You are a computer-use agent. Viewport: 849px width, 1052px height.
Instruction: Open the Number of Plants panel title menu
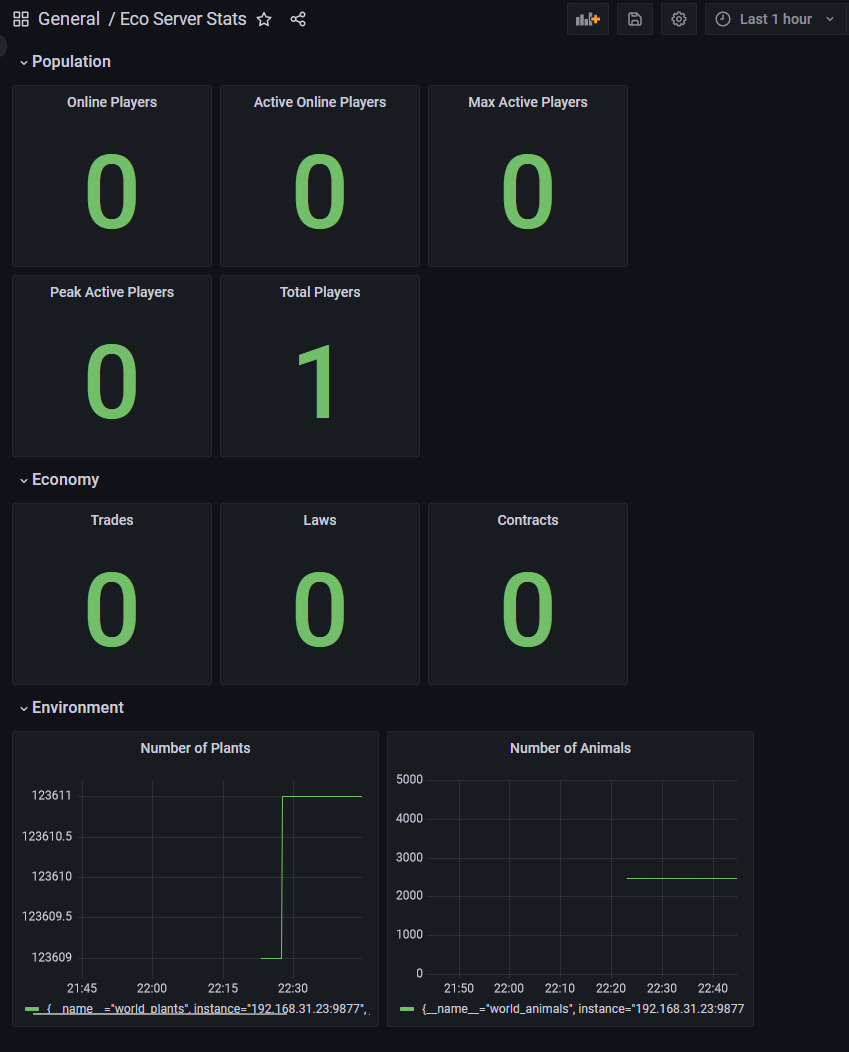coord(195,748)
